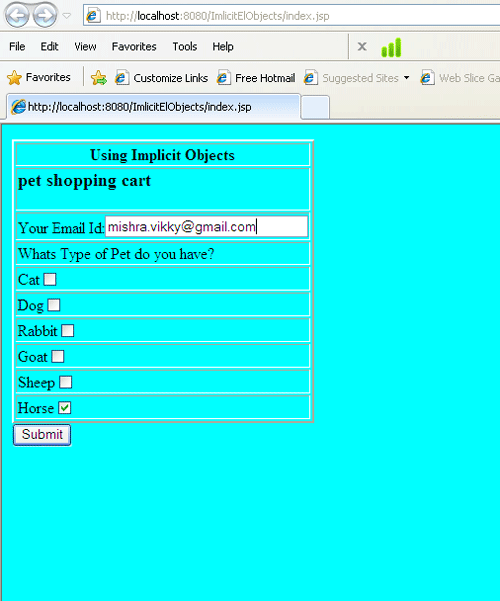Open the Favorites menu
Viewport: 500px width, 601px height.
[x=134, y=46]
